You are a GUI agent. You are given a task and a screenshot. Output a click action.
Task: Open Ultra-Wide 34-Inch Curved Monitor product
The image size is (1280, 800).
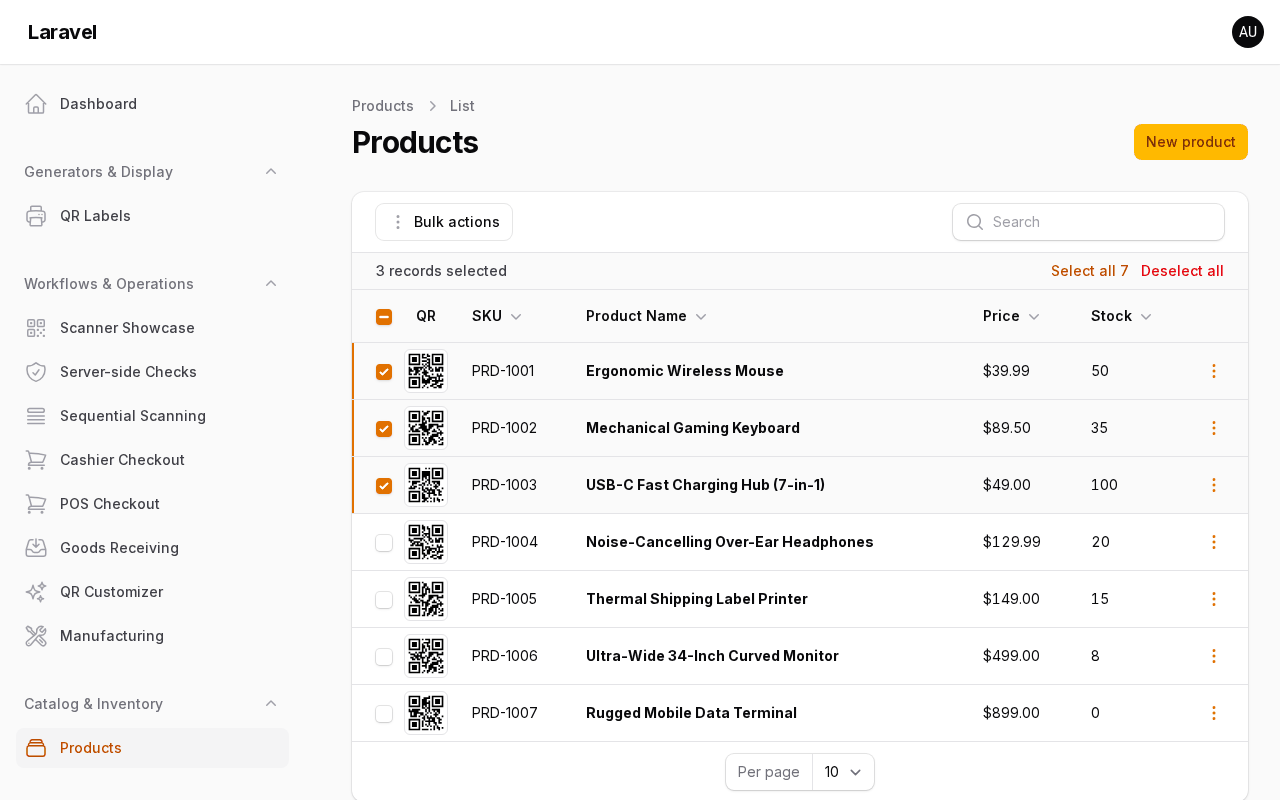(712, 656)
